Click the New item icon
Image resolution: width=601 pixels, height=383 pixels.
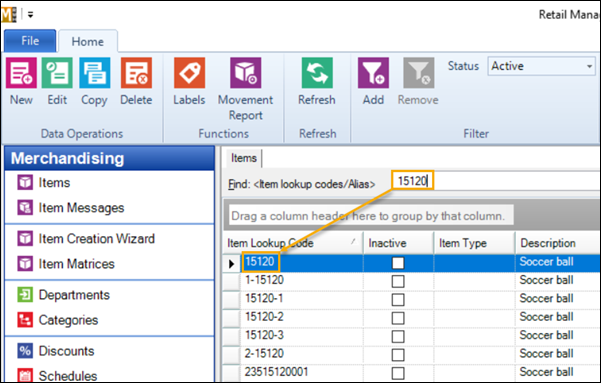tap(21, 73)
